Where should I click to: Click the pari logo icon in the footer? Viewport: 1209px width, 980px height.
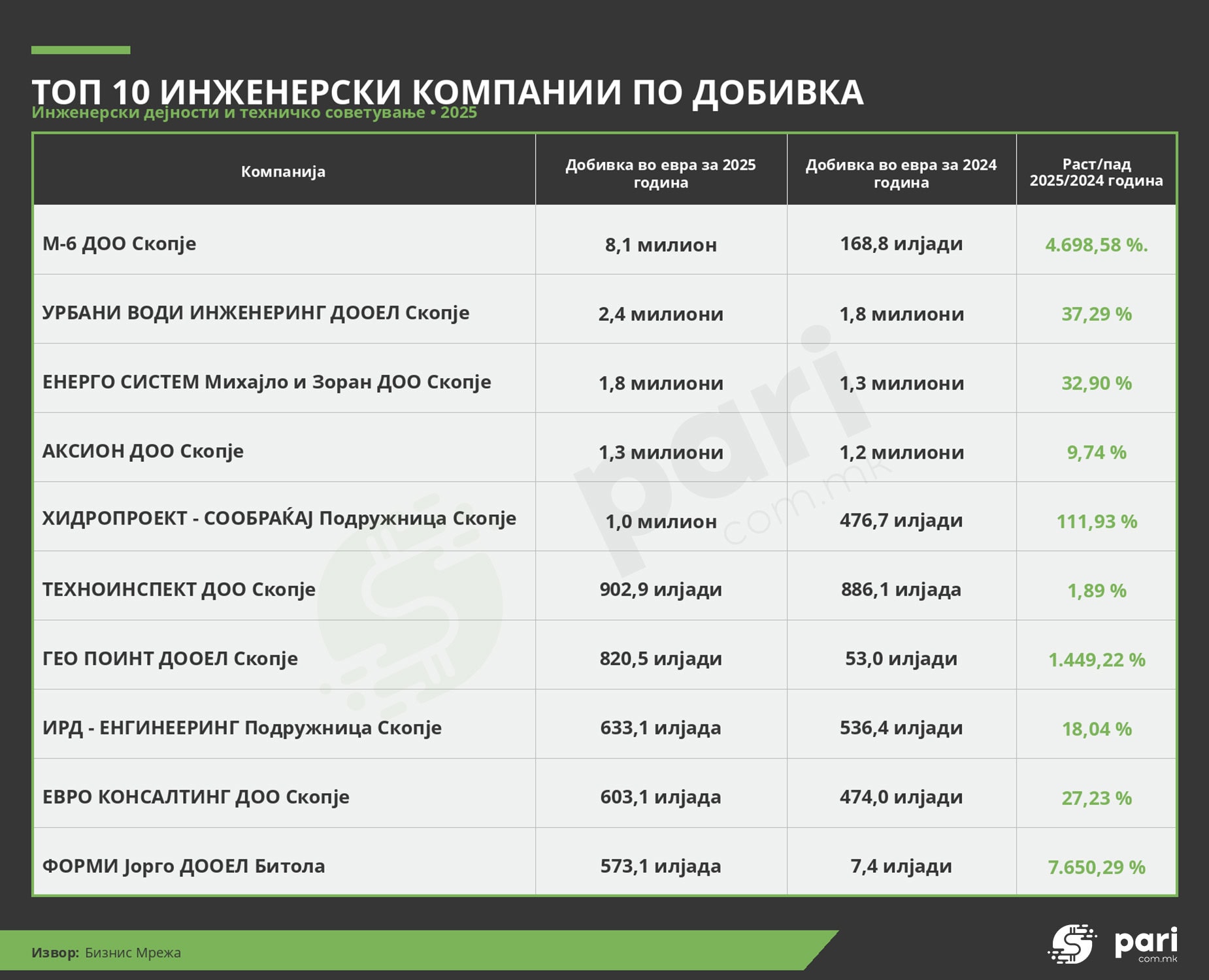coord(1072,944)
